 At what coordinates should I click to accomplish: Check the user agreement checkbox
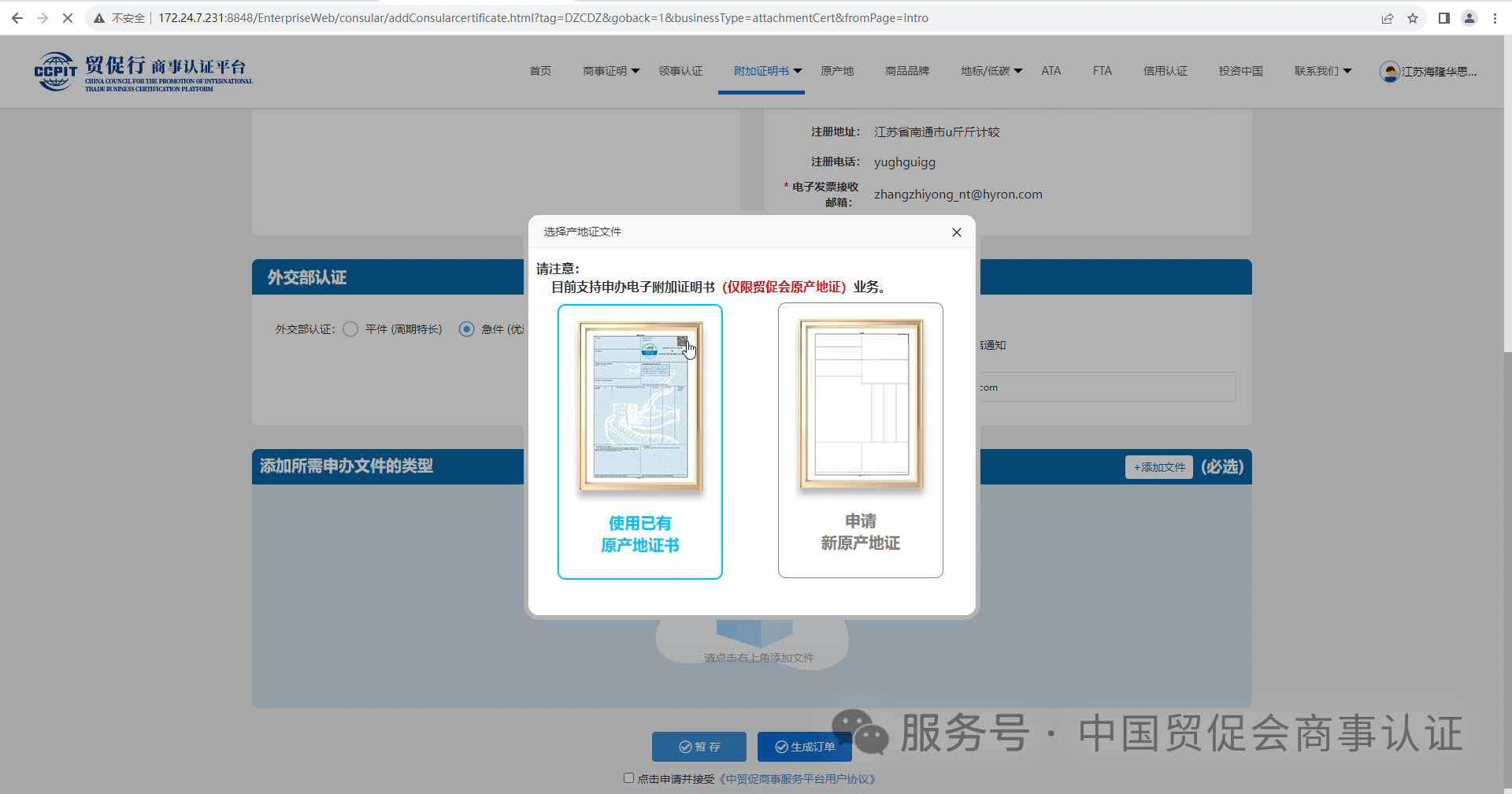click(x=628, y=778)
